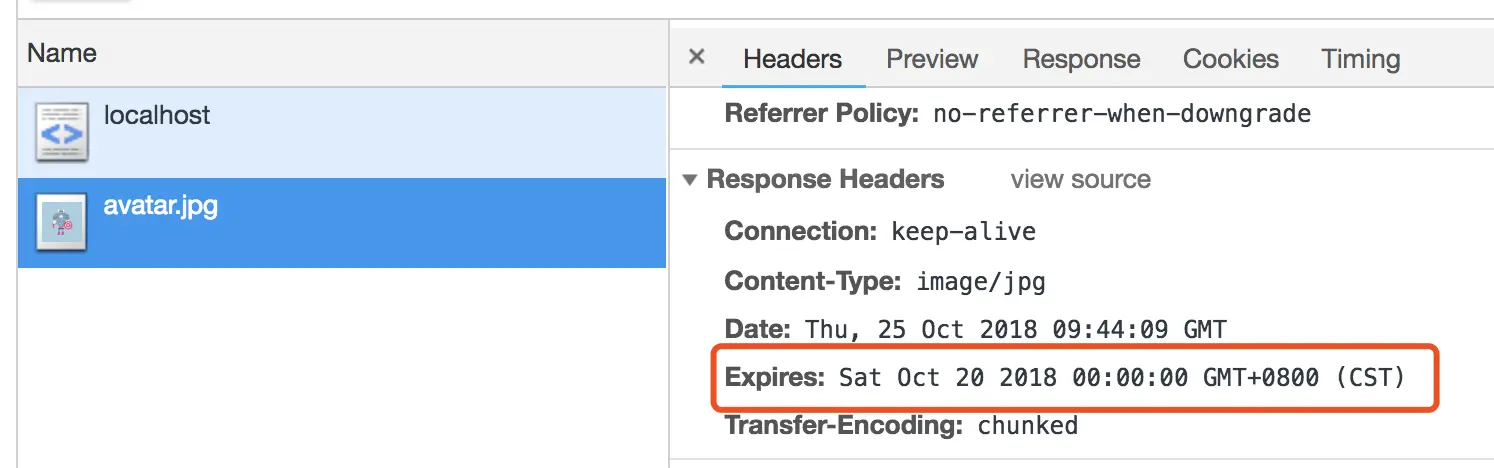Image resolution: width=1494 pixels, height=468 pixels.
Task: Click the view source link
Action: [x=1080, y=180]
